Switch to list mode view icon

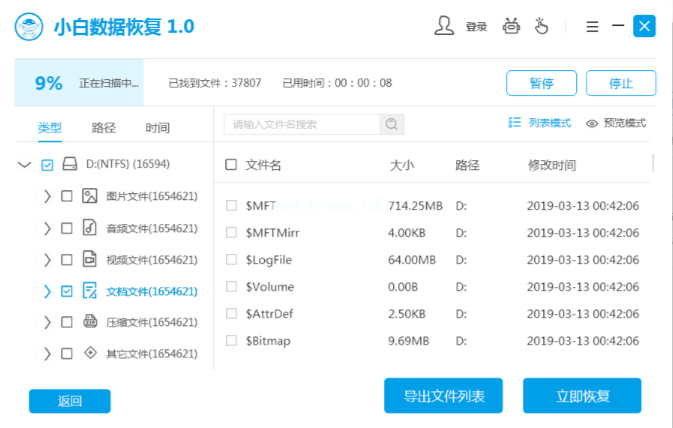pos(515,123)
